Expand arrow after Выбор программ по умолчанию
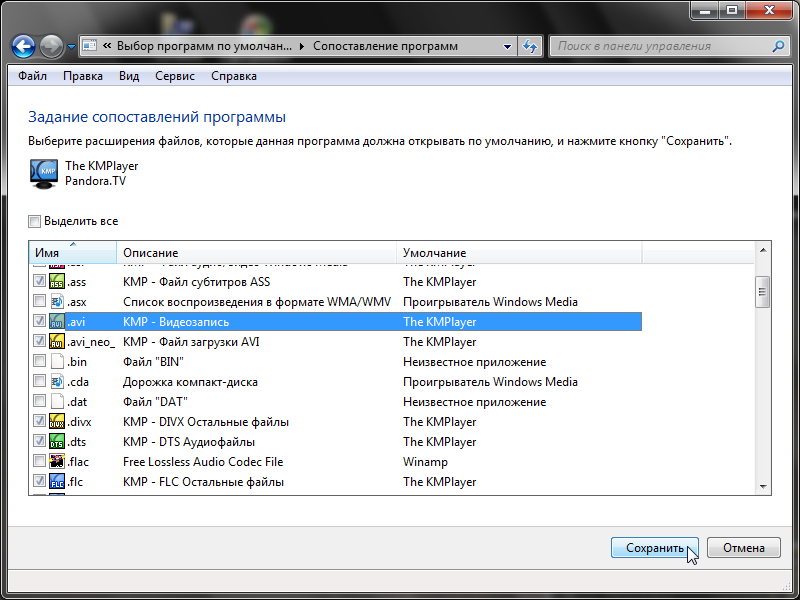 302,46
